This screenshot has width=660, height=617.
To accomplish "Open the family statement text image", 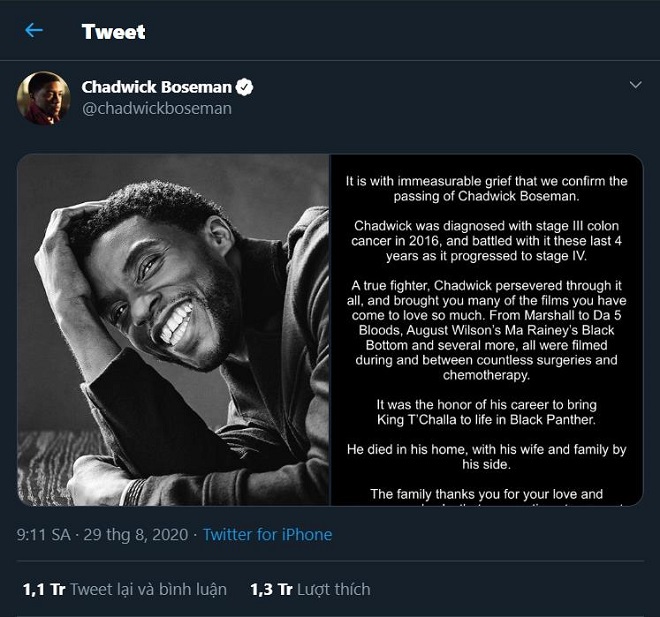I will pyautogui.click(x=487, y=330).
